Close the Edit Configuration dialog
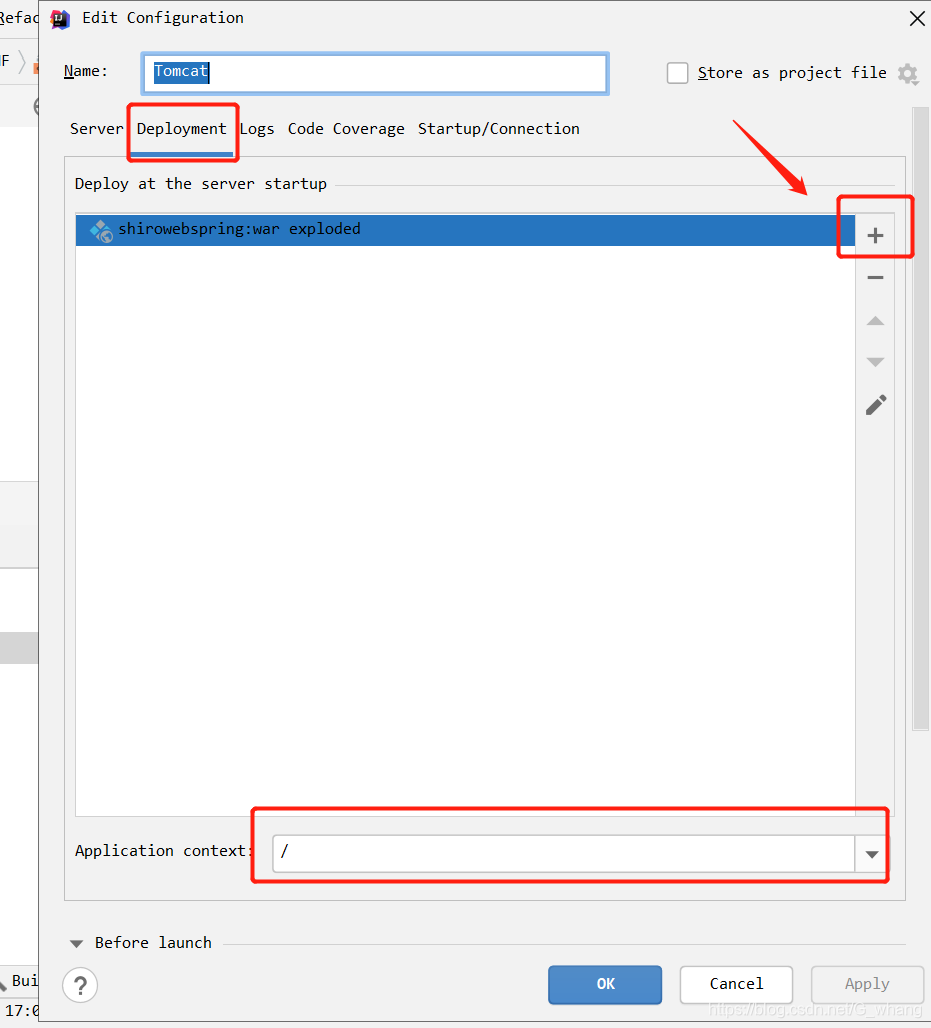Image resolution: width=931 pixels, height=1028 pixels. click(x=917, y=18)
